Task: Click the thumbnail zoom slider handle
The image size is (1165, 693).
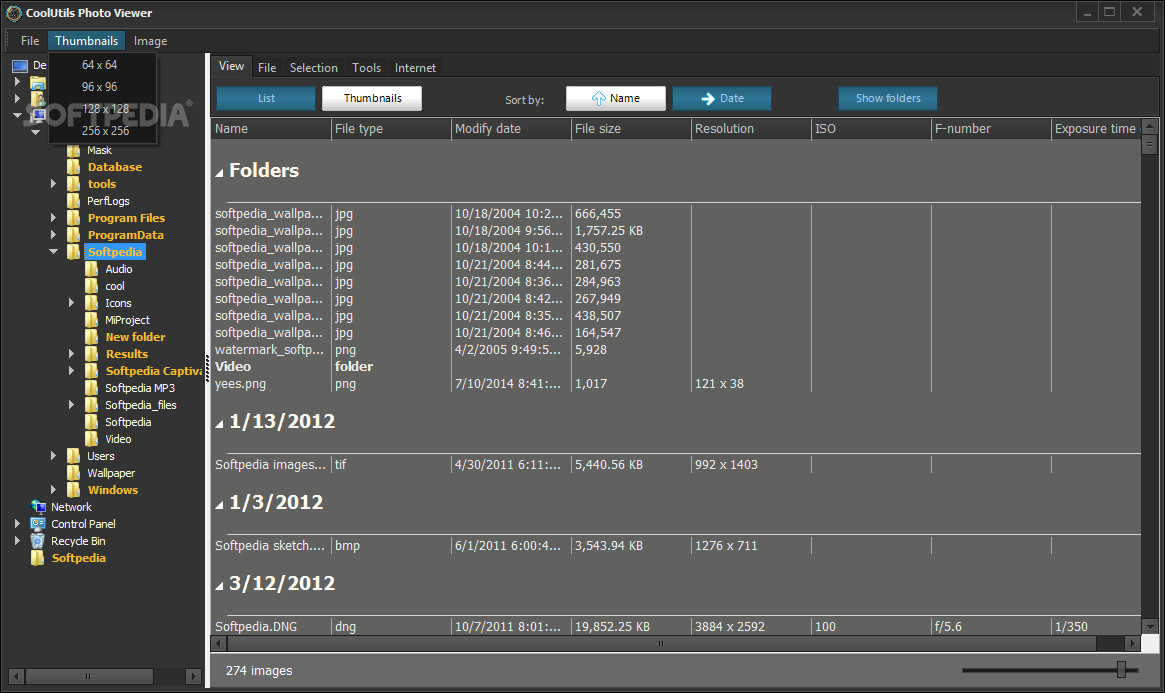Action: pos(1121,670)
